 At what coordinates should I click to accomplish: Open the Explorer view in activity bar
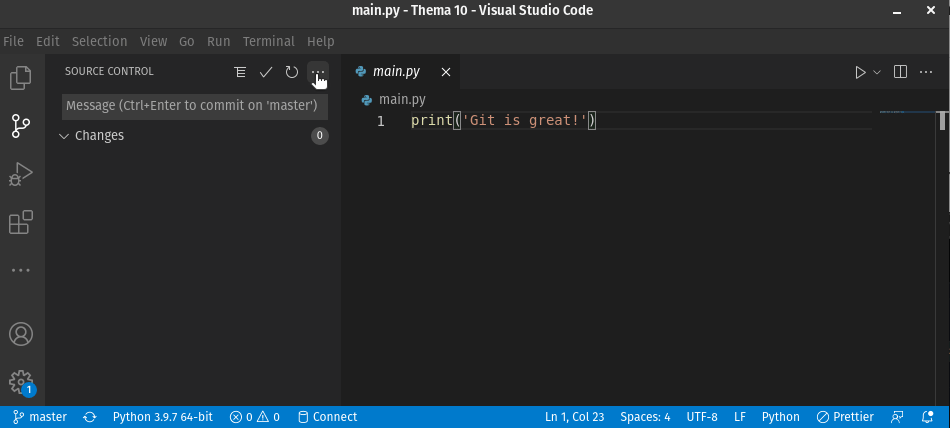(20, 78)
